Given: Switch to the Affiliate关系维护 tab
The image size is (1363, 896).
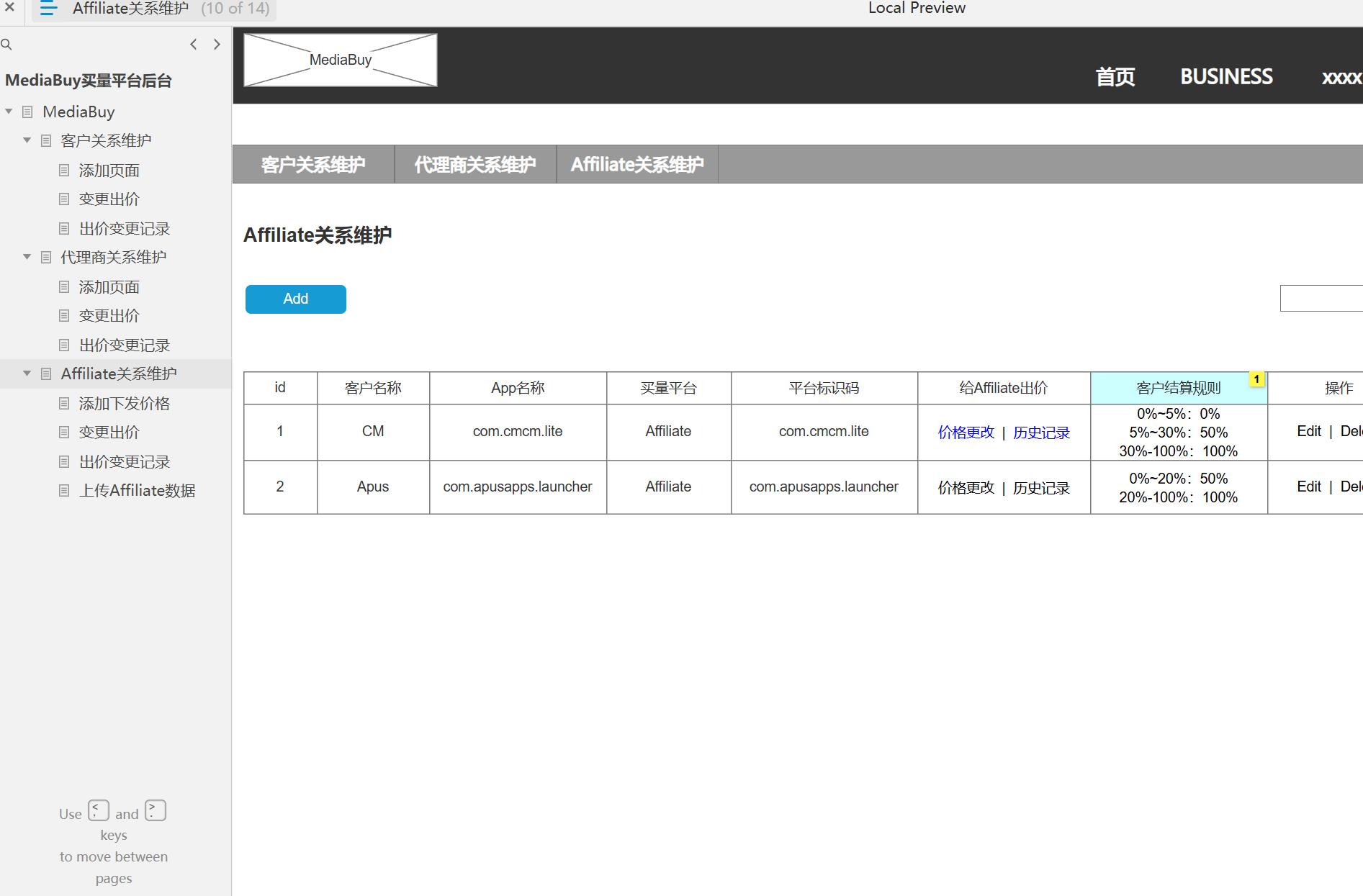Looking at the screenshot, I should pos(637,165).
